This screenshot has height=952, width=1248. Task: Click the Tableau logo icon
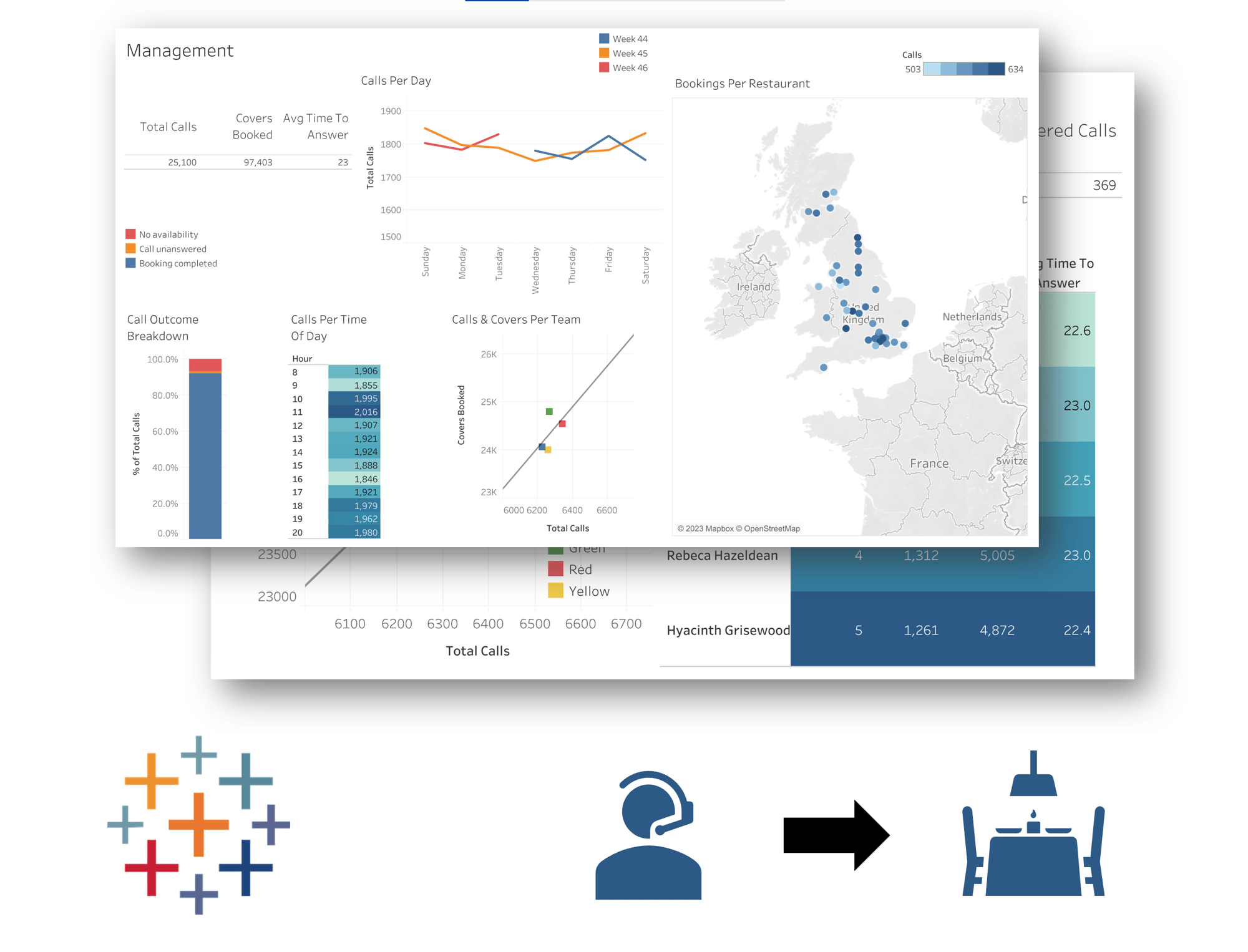pos(198,825)
